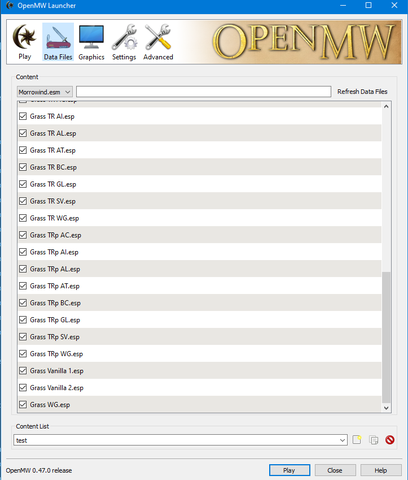Click the vertical scrollbar thumb
This screenshot has height=480, width=408.
point(386,337)
